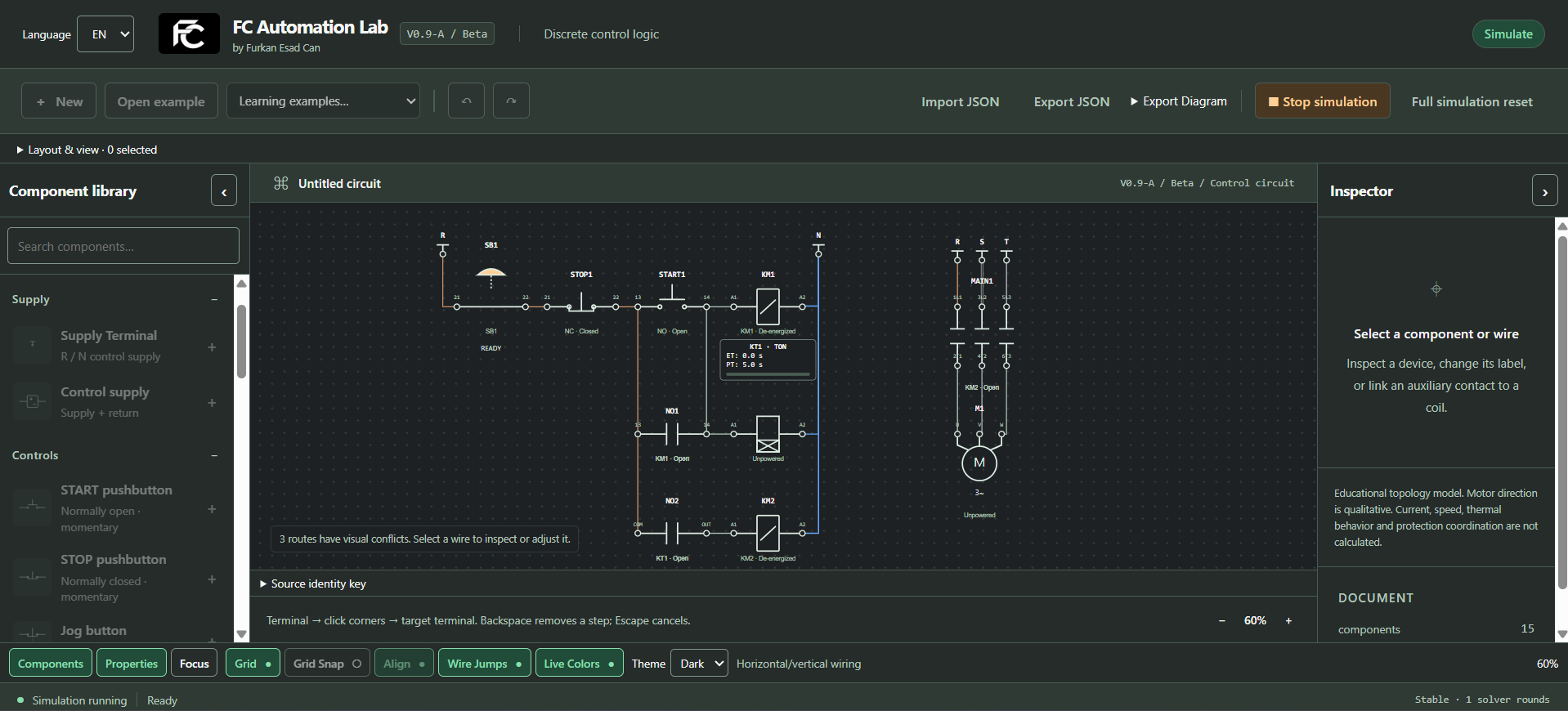Image resolution: width=1568 pixels, height=711 pixels.
Task: Select the motor M symbol
Action: (979, 463)
